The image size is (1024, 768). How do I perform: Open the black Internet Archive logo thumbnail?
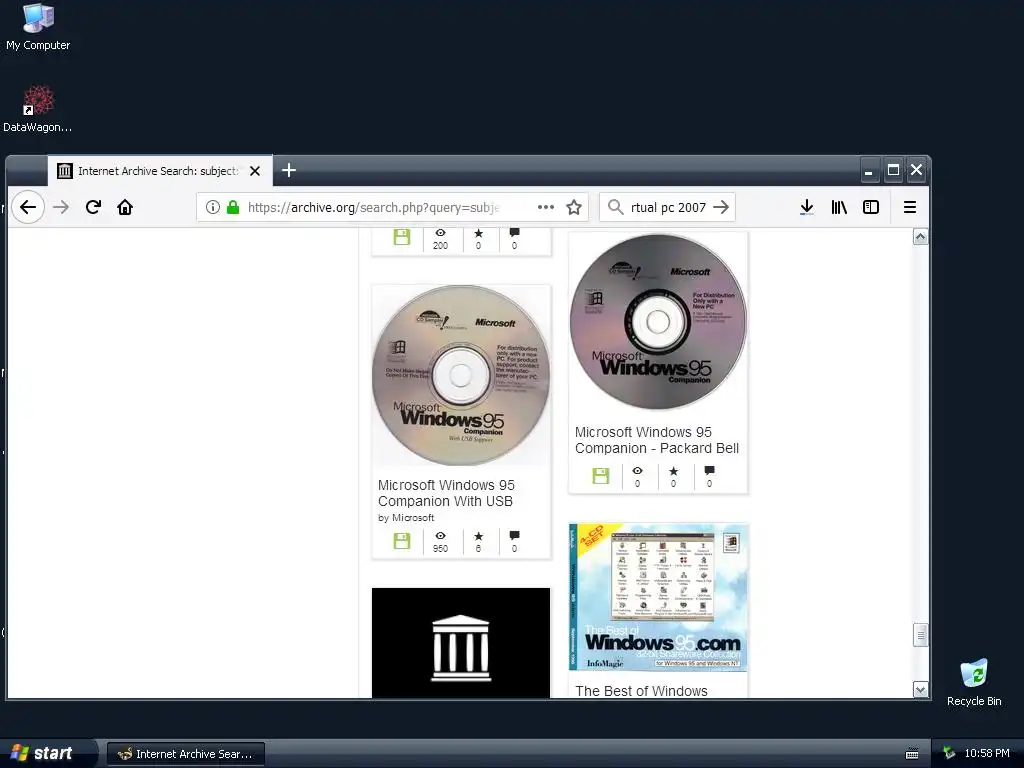tap(460, 643)
